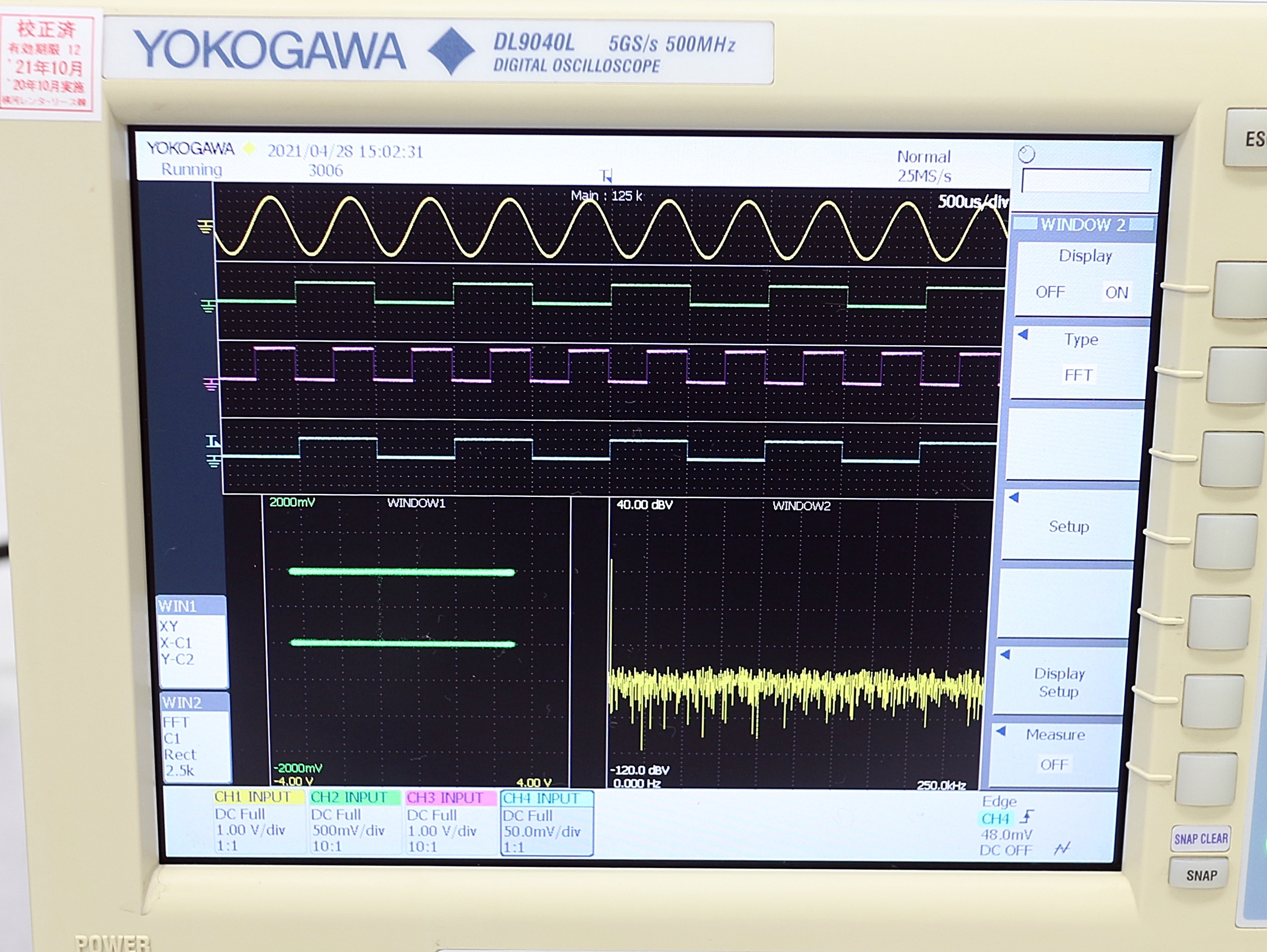The image size is (1267, 952).
Task: Click the 2000mV upper XY scale label
Action: [x=292, y=502]
